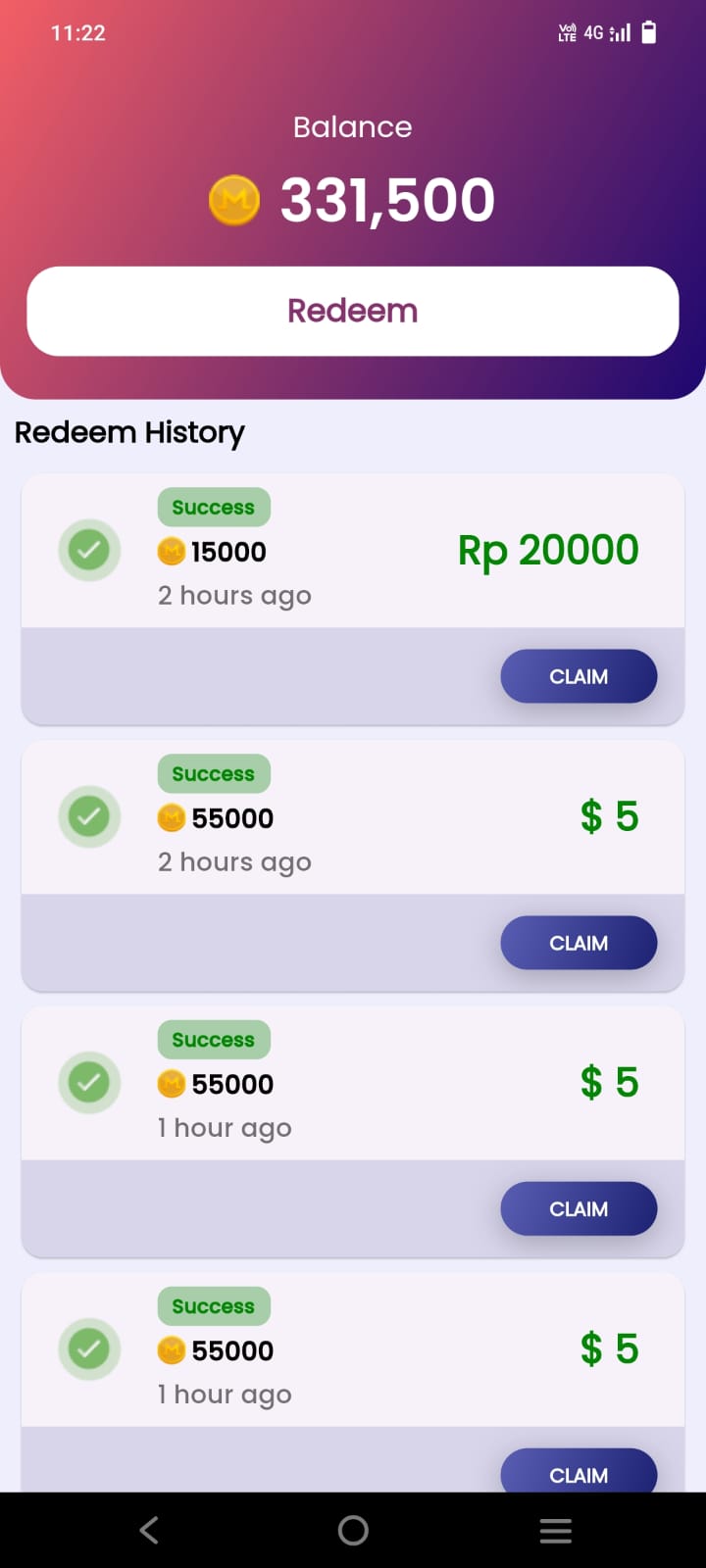Tap the Android home circle button
The image size is (706, 1568).
(x=353, y=1531)
